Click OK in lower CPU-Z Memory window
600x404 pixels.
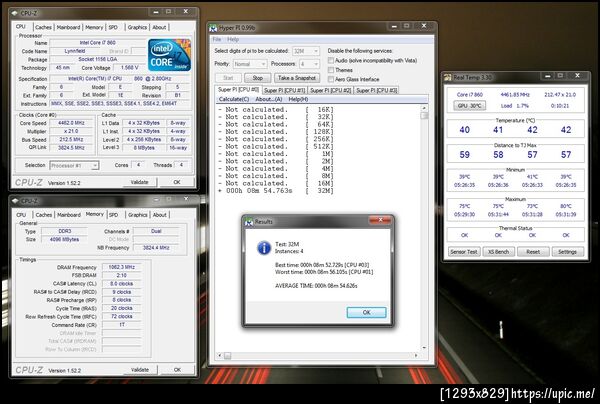pos(177,370)
